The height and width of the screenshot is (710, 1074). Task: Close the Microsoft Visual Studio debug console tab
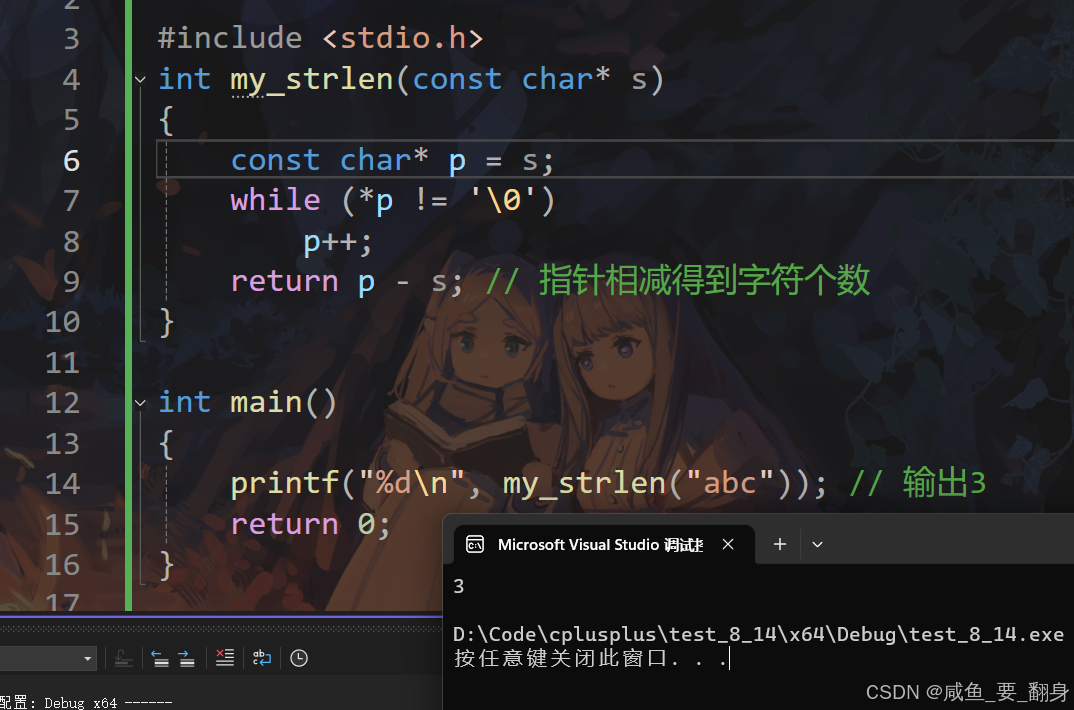tap(728, 544)
